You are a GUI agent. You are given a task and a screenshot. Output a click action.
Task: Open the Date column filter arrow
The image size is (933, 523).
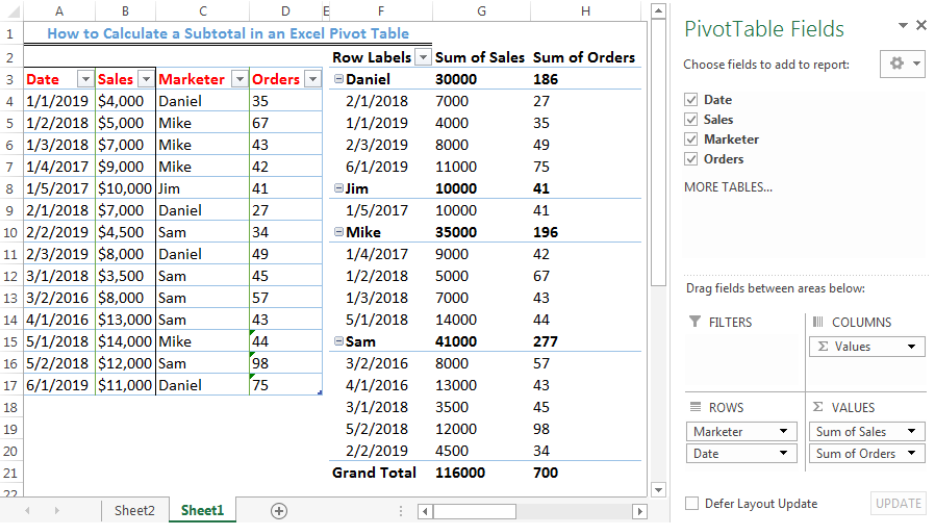coord(86,79)
